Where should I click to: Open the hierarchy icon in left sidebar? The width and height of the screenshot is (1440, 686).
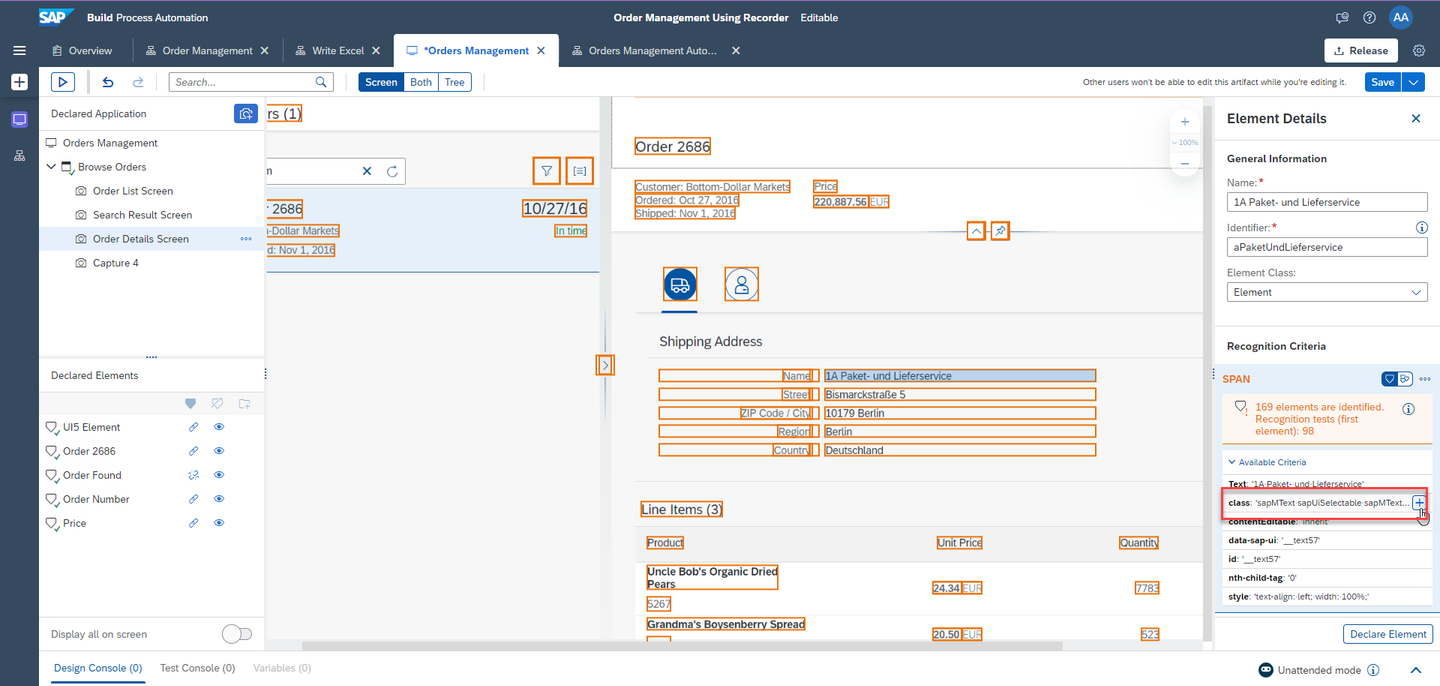click(19, 156)
